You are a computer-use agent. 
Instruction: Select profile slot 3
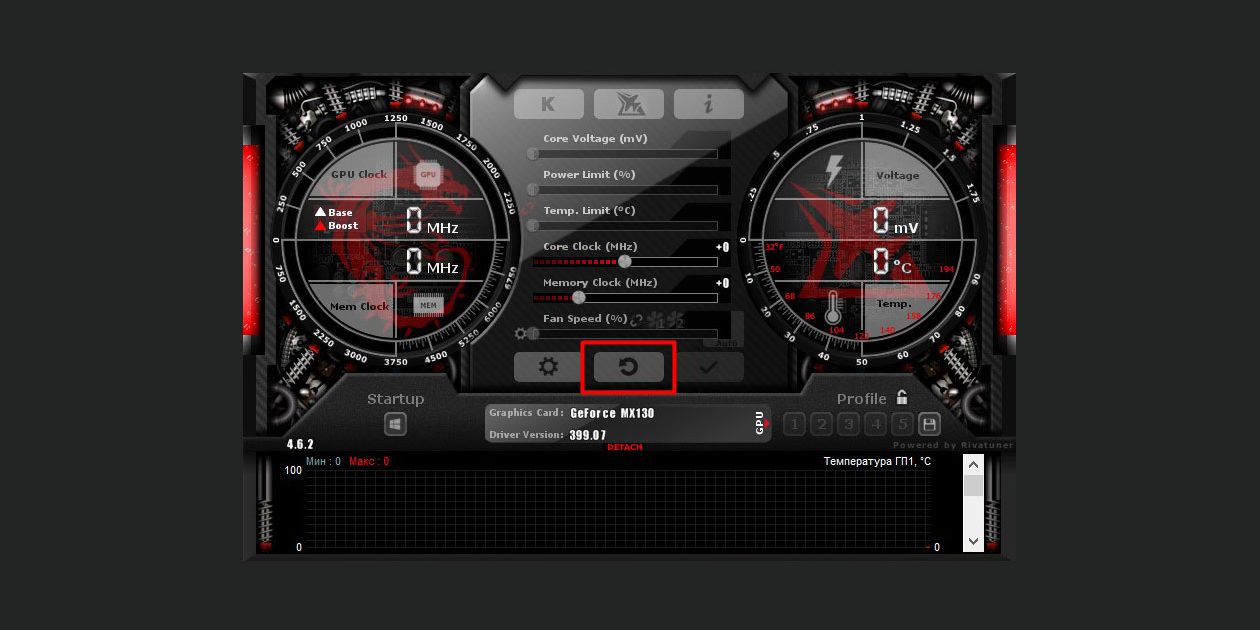click(848, 424)
